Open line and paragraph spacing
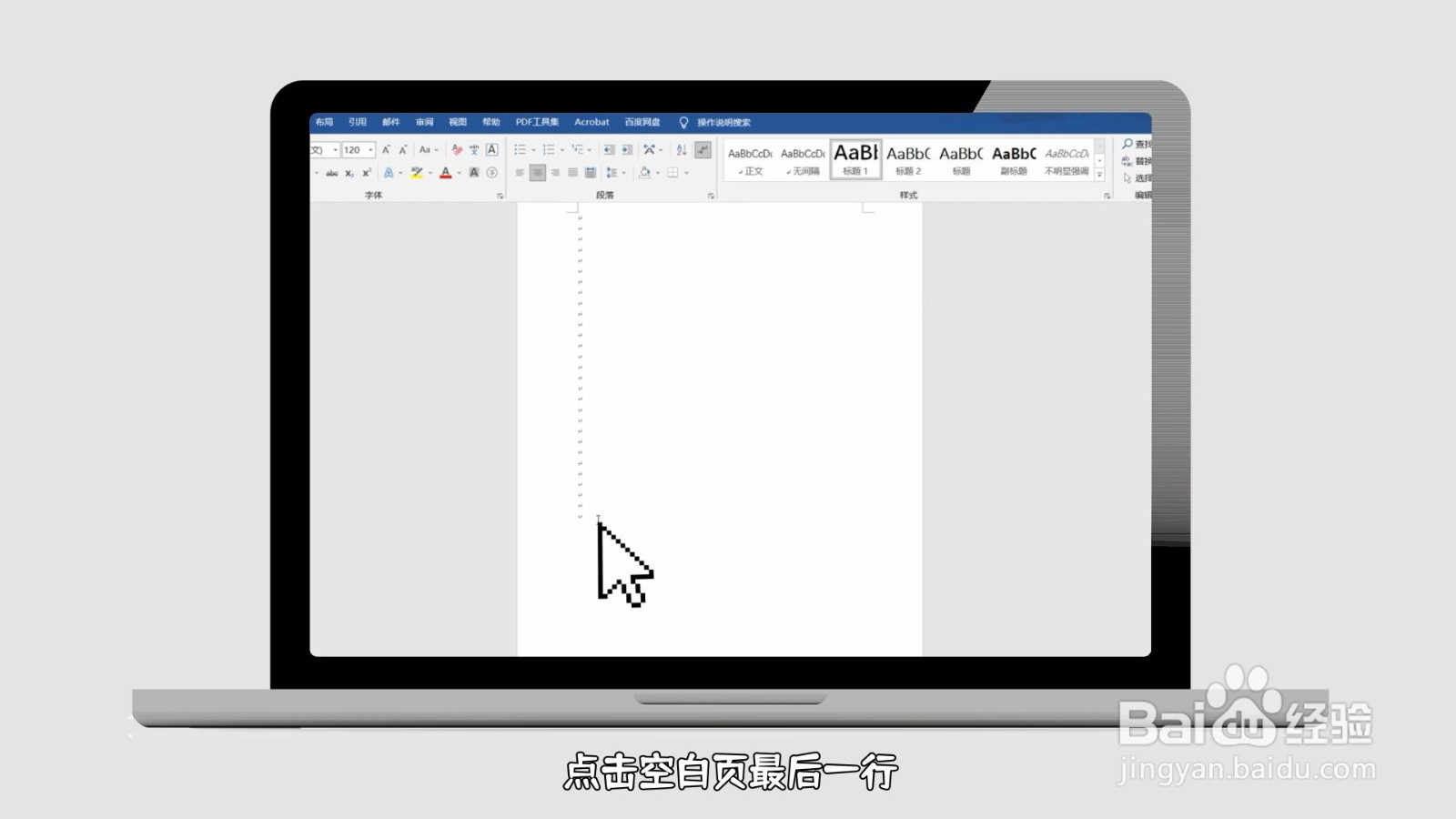 [x=612, y=173]
